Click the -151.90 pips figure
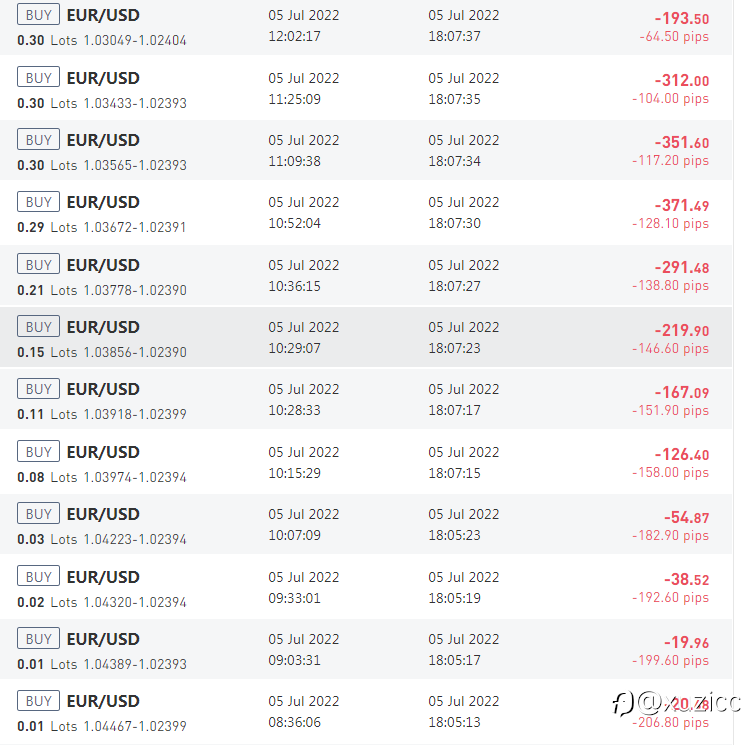748x745 pixels. click(x=670, y=411)
